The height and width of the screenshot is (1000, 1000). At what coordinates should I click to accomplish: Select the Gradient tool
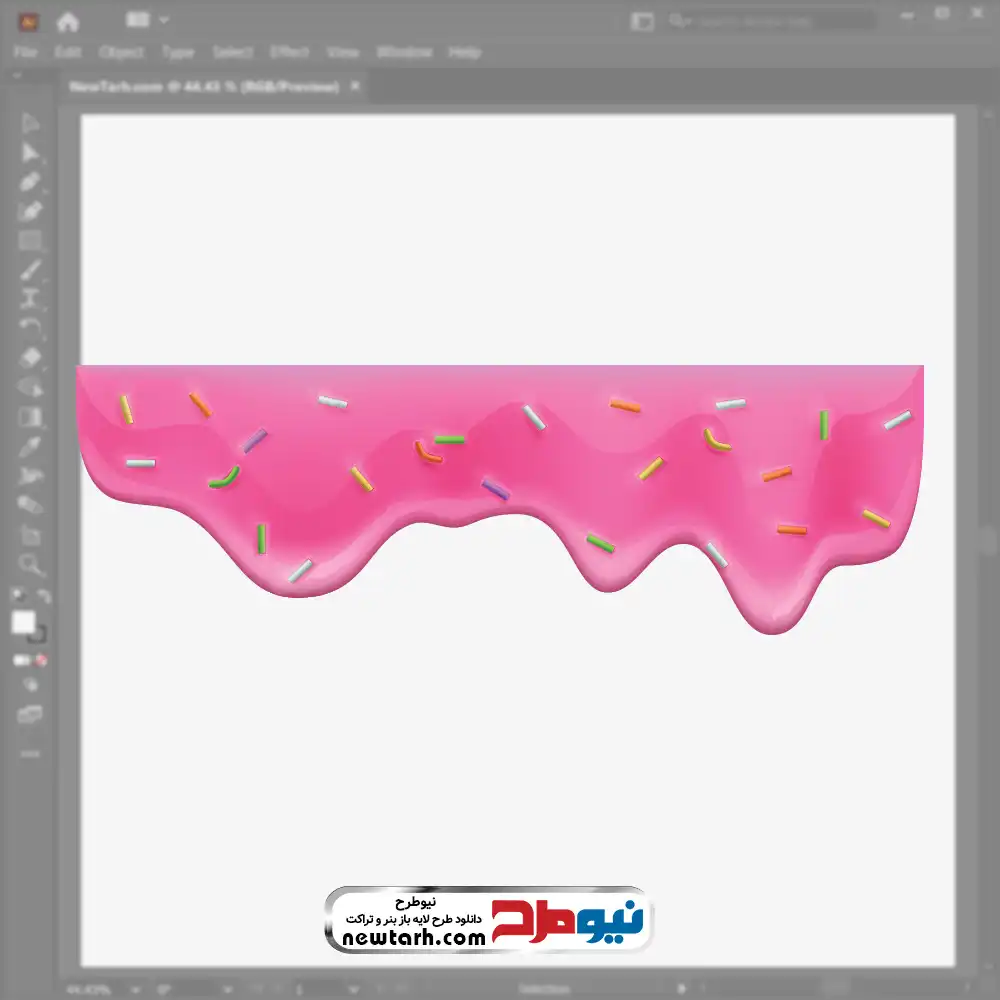coord(31,417)
